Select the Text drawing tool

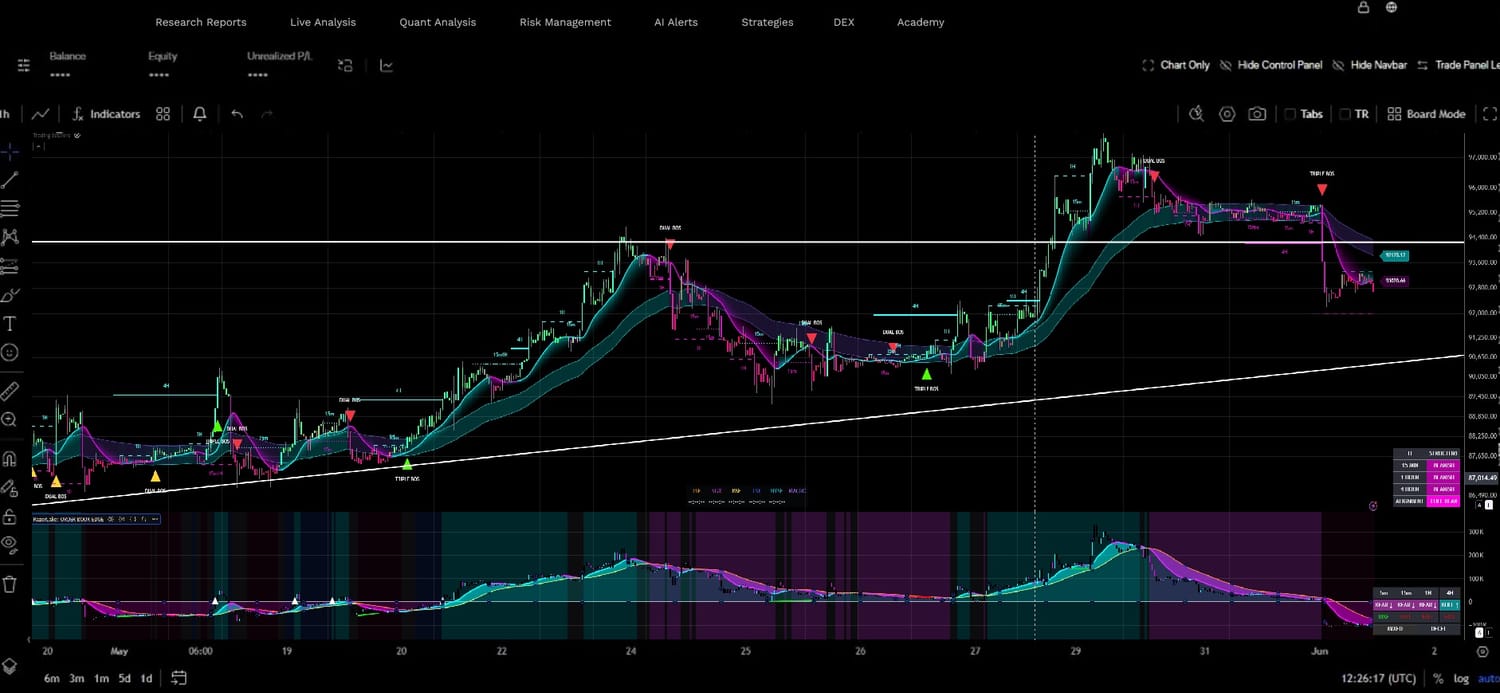tap(10, 323)
